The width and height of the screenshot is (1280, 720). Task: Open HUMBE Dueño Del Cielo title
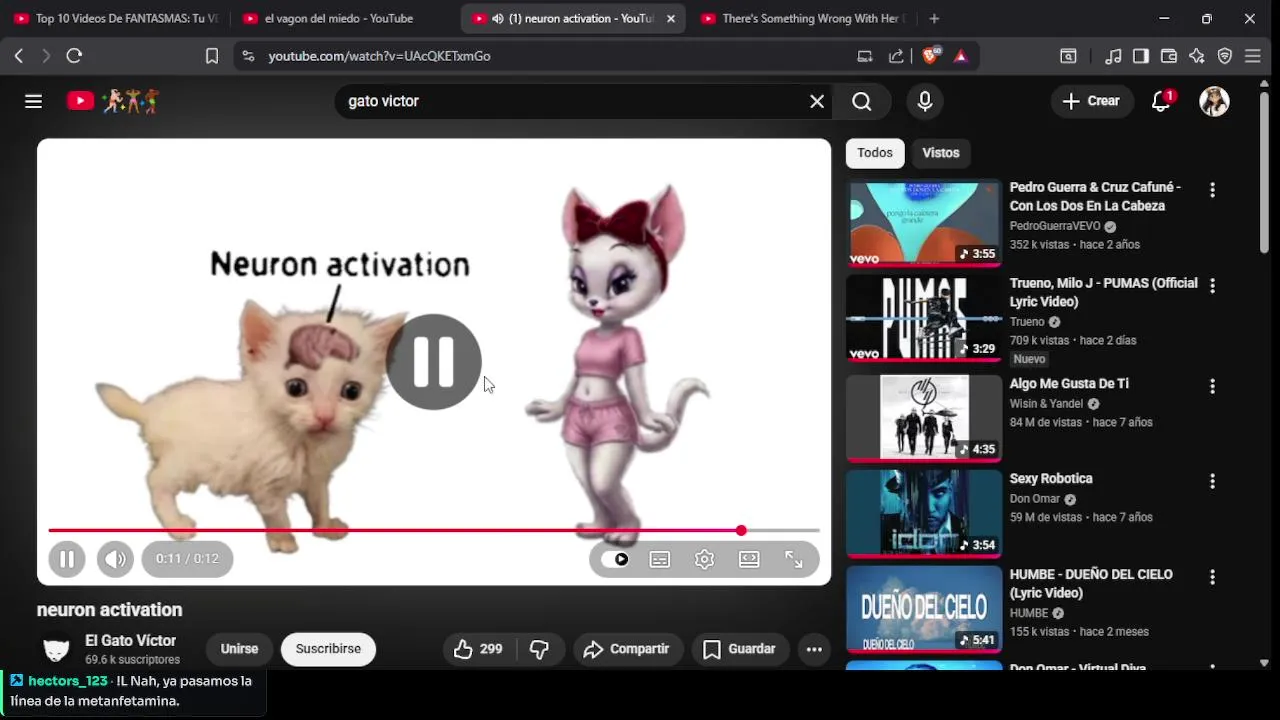(x=1091, y=584)
